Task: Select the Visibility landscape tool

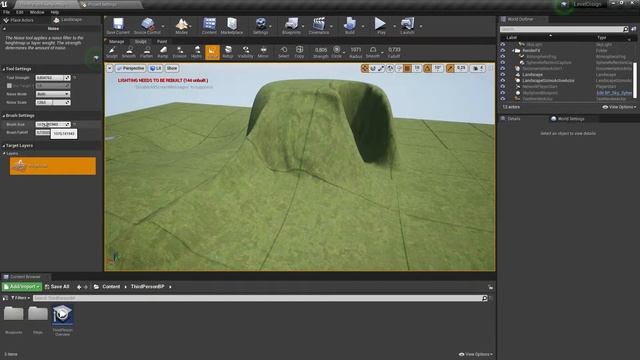Action: [x=245, y=52]
